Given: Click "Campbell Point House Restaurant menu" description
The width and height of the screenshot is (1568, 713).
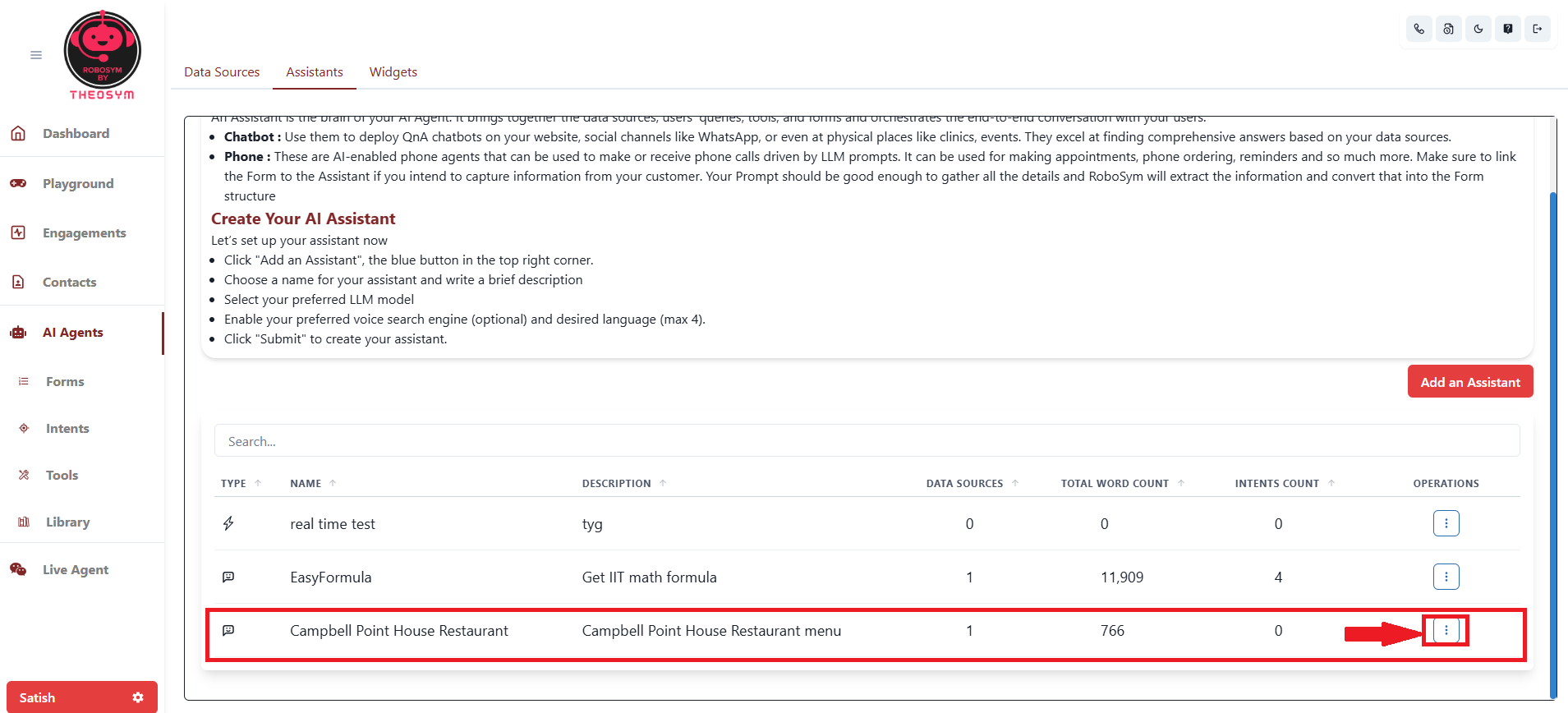Looking at the screenshot, I should (711, 631).
